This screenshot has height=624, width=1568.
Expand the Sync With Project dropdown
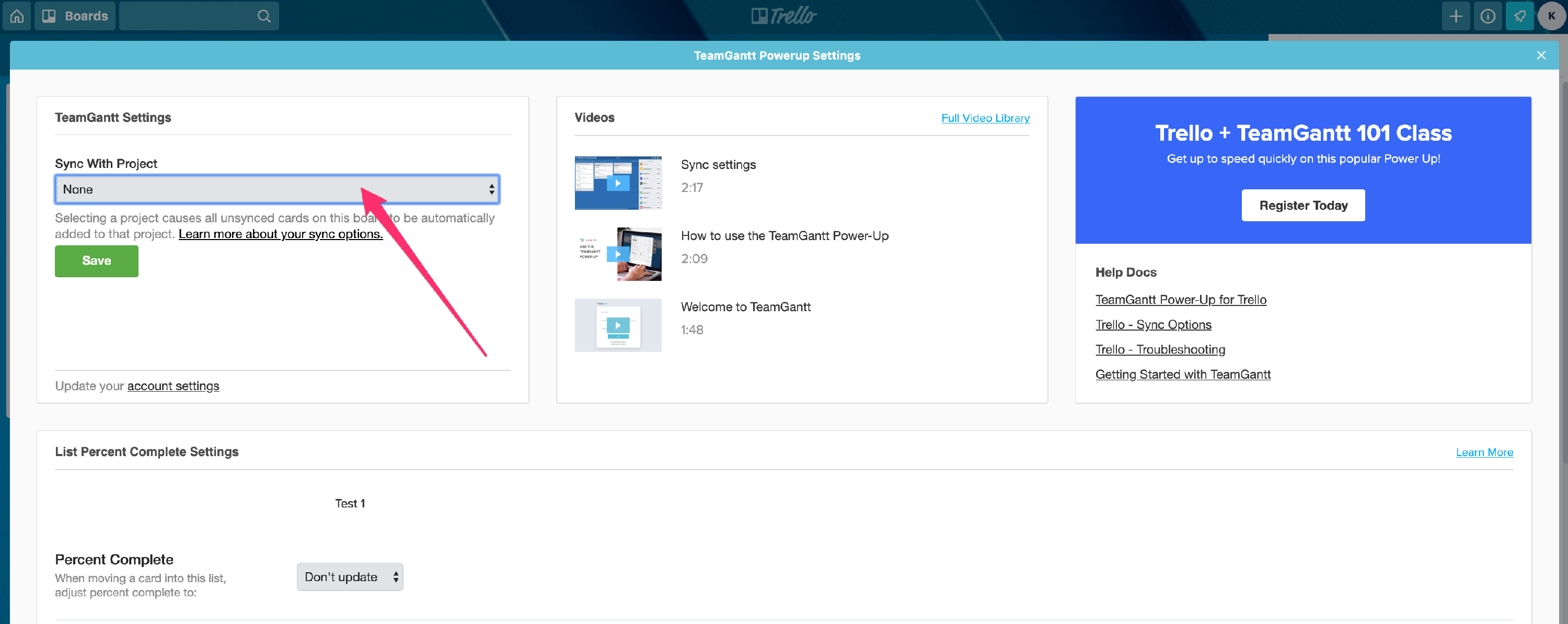pos(276,189)
